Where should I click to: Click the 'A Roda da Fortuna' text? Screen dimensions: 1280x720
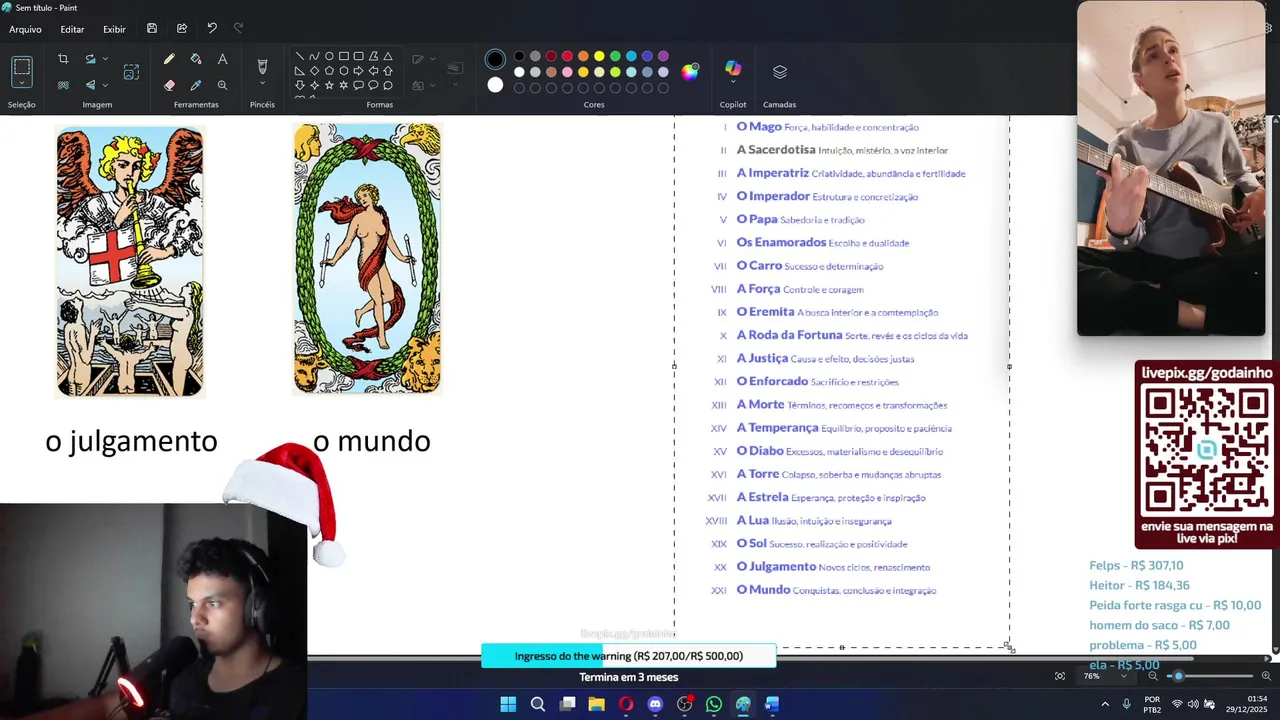789,335
